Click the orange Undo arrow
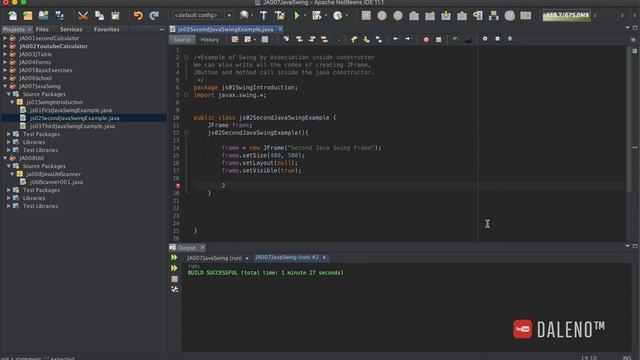Screen dimensions: 640x360 pyautogui.click(x=138, y=16)
